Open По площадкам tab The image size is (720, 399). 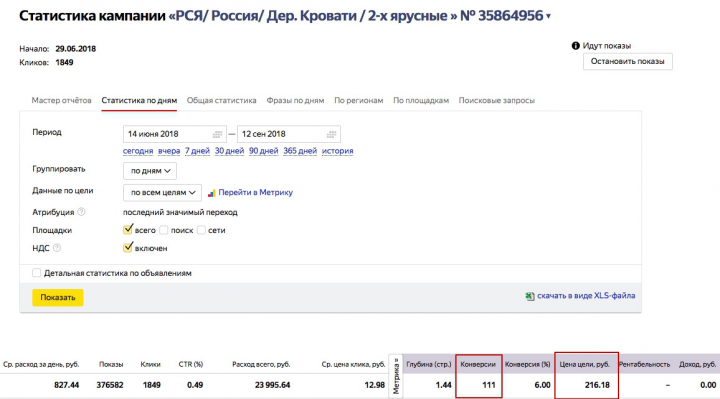tap(421, 100)
